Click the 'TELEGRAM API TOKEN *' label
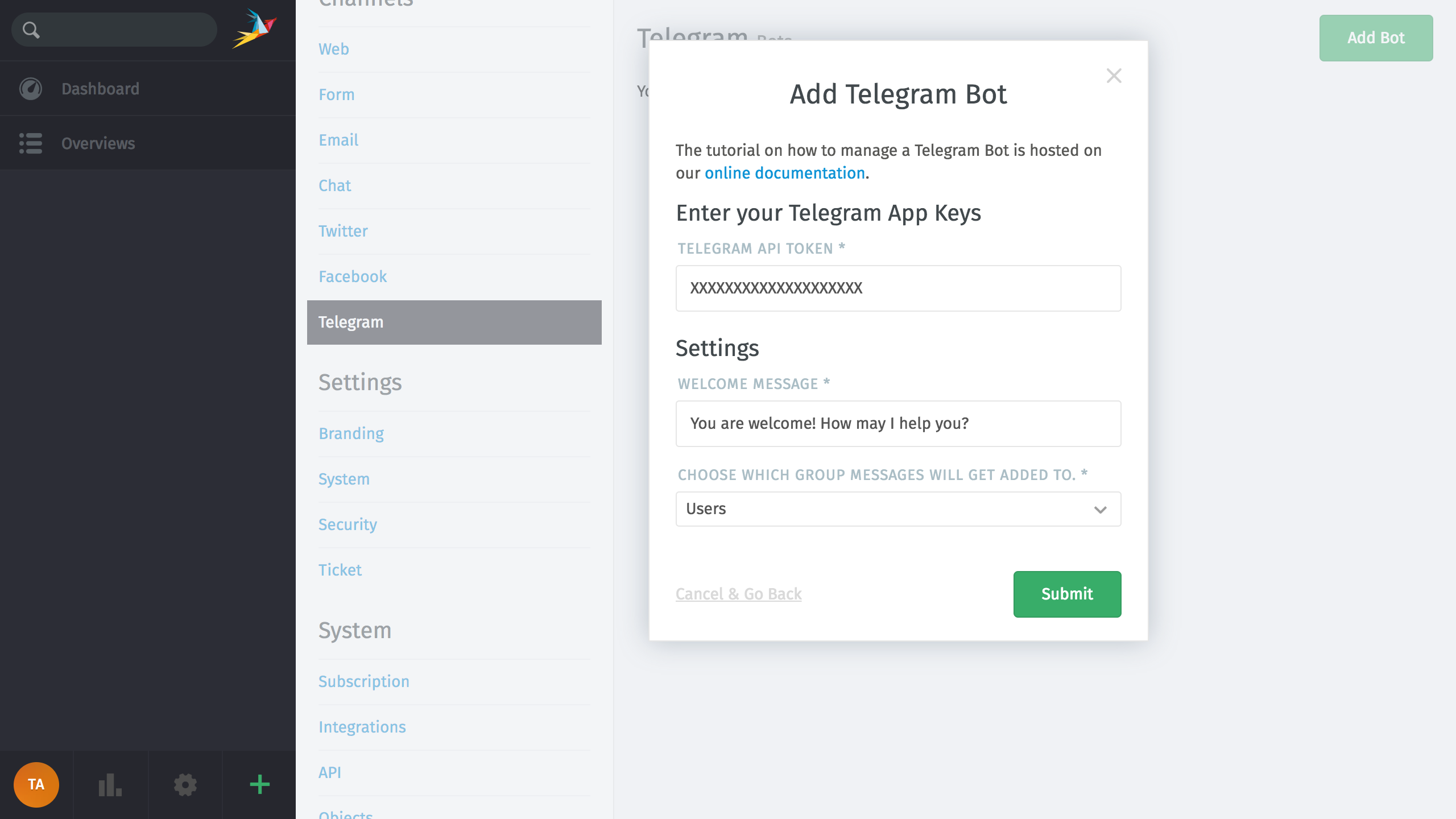This screenshot has height=819, width=1456. [762, 249]
